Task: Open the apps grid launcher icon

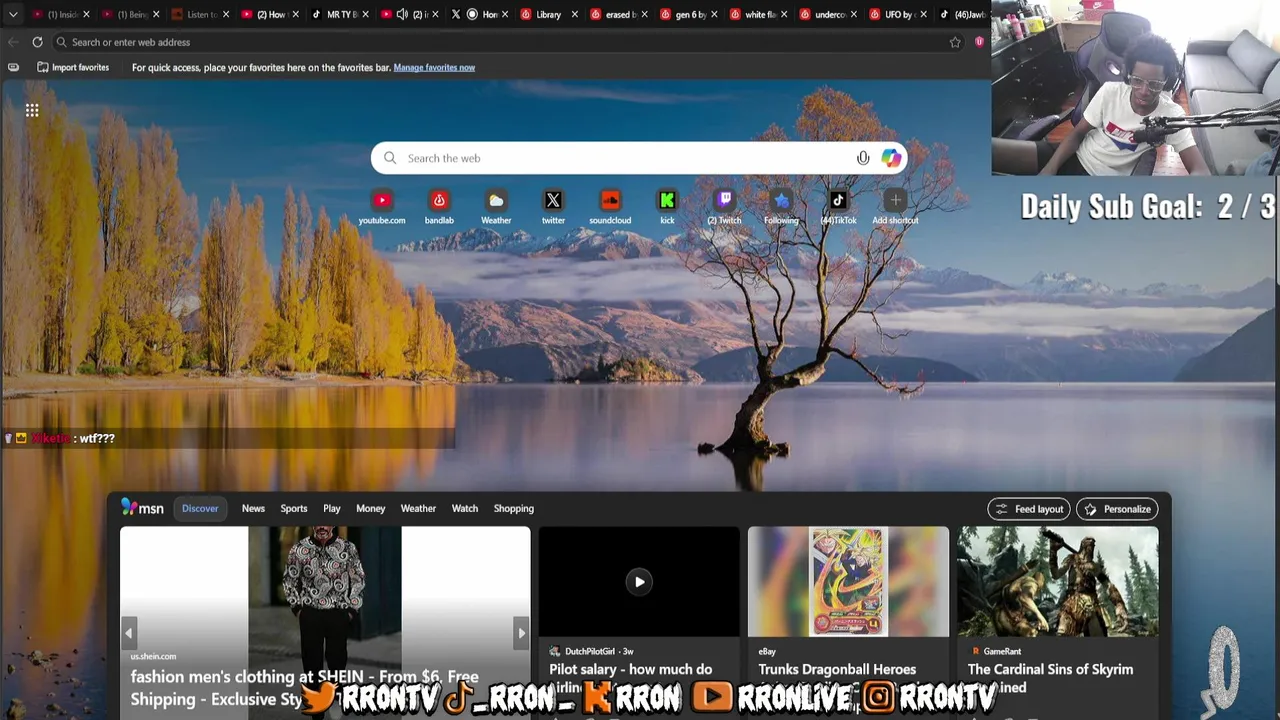Action: (32, 111)
